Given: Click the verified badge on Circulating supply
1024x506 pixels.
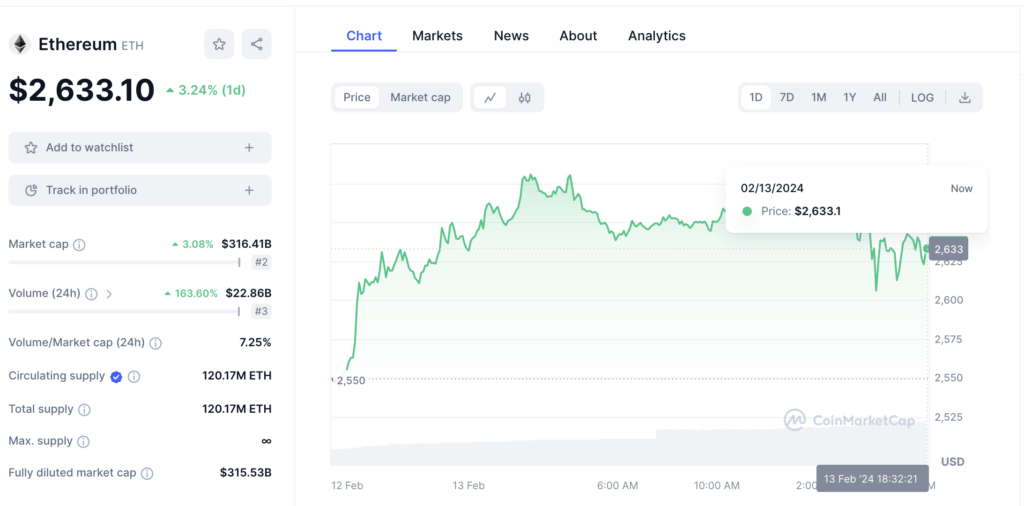Looking at the screenshot, I should tap(116, 377).
